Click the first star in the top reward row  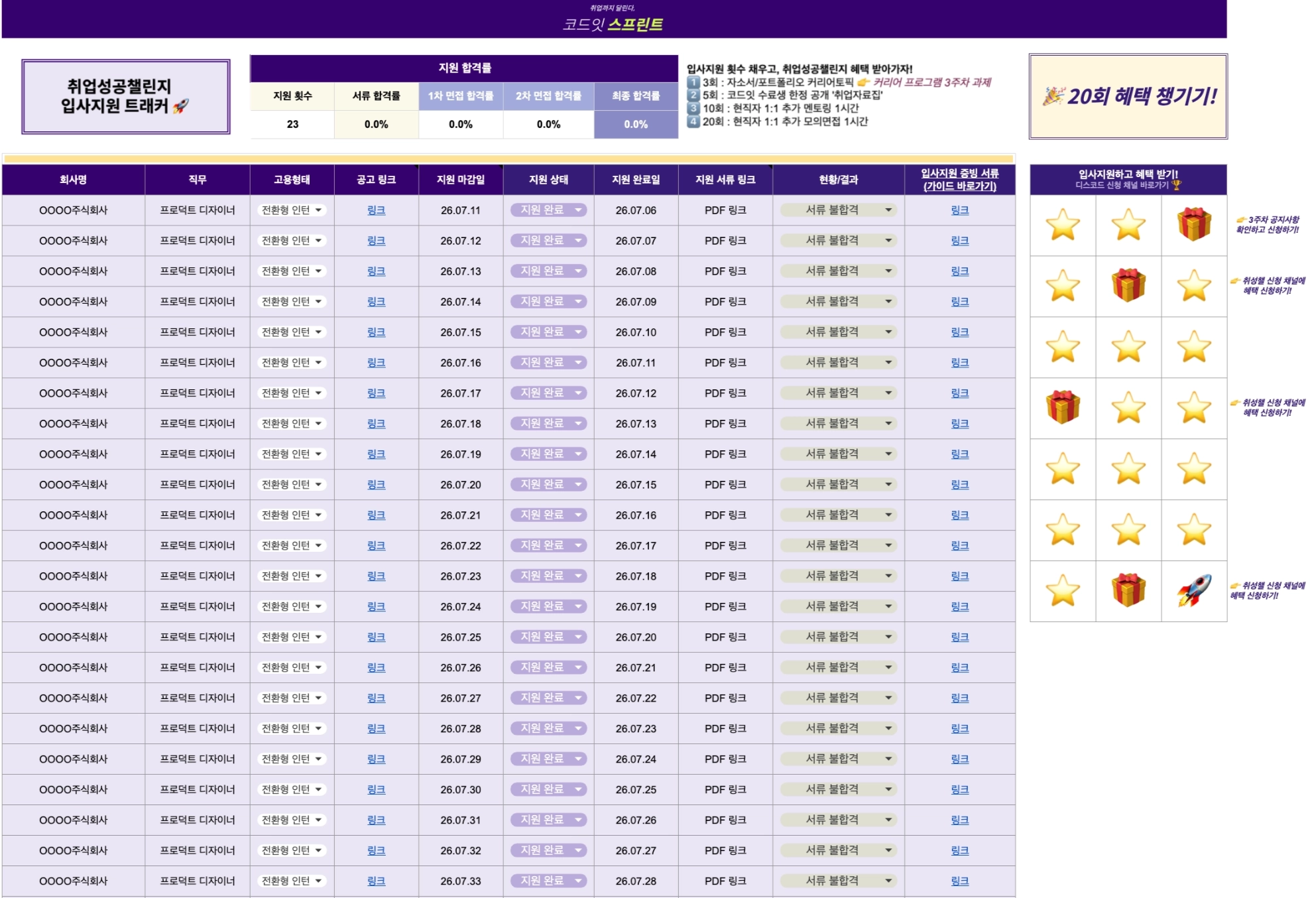pyautogui.click(x=1063, y=224)
